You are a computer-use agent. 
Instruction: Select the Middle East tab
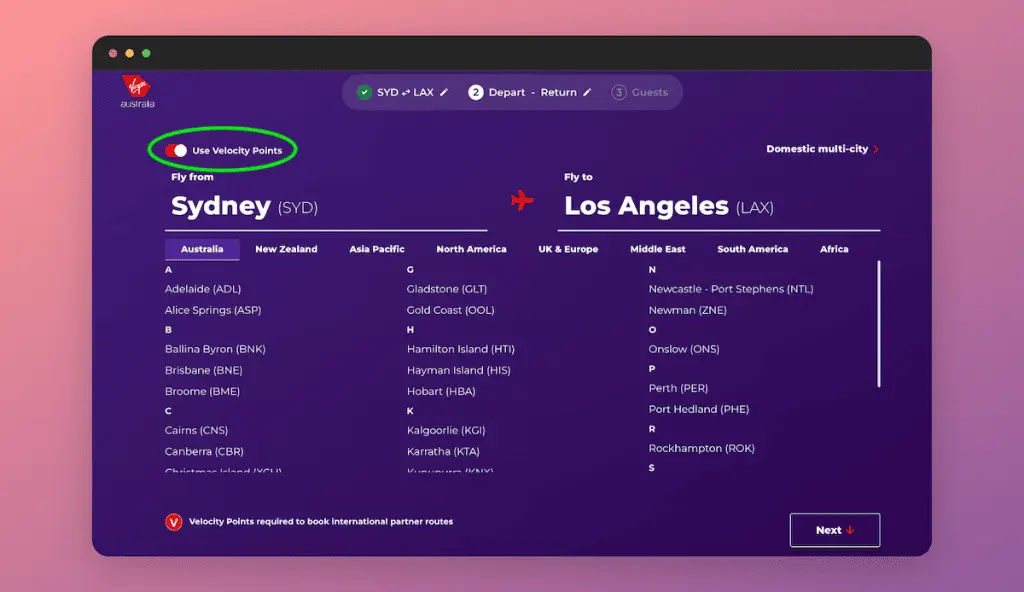(x=658, y=249)
